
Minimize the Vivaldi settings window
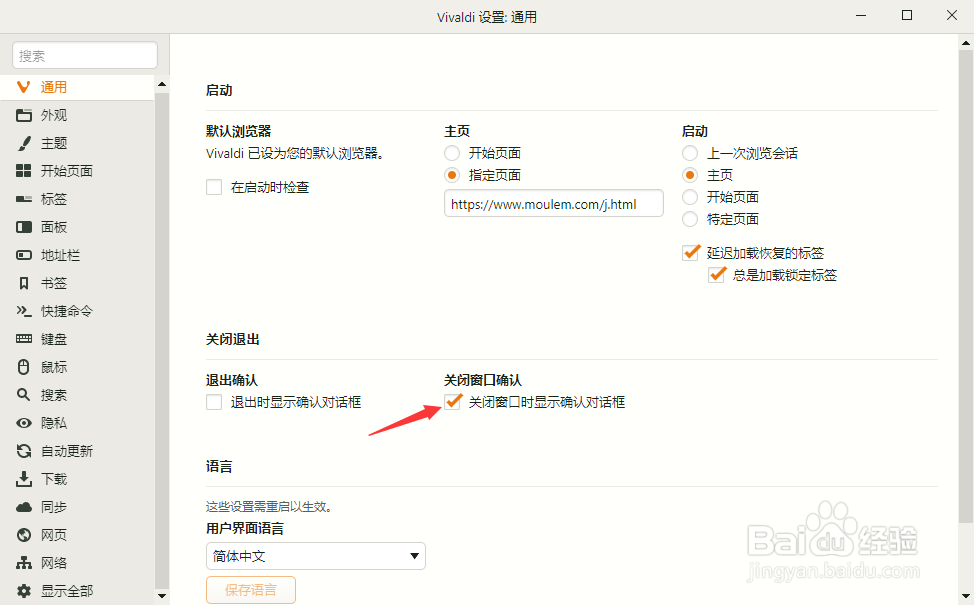(861, 16)
